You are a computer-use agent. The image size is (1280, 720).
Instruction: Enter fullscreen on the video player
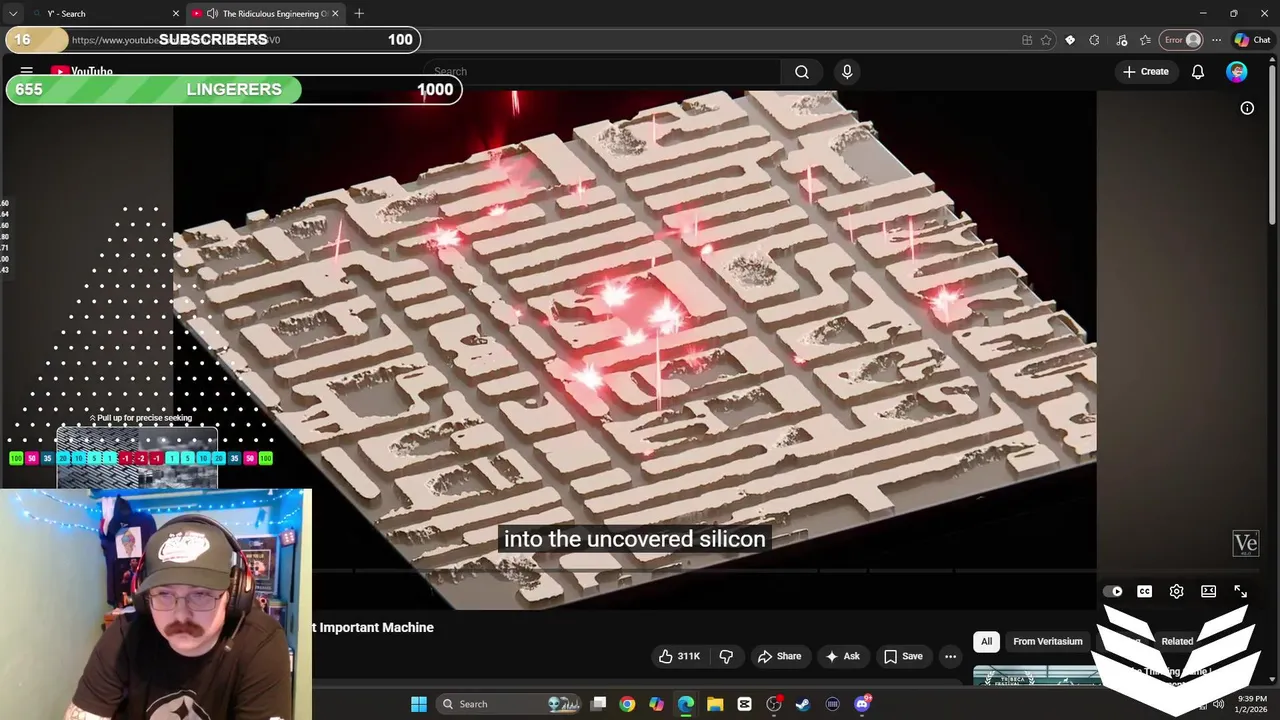tap(1240, 591)
